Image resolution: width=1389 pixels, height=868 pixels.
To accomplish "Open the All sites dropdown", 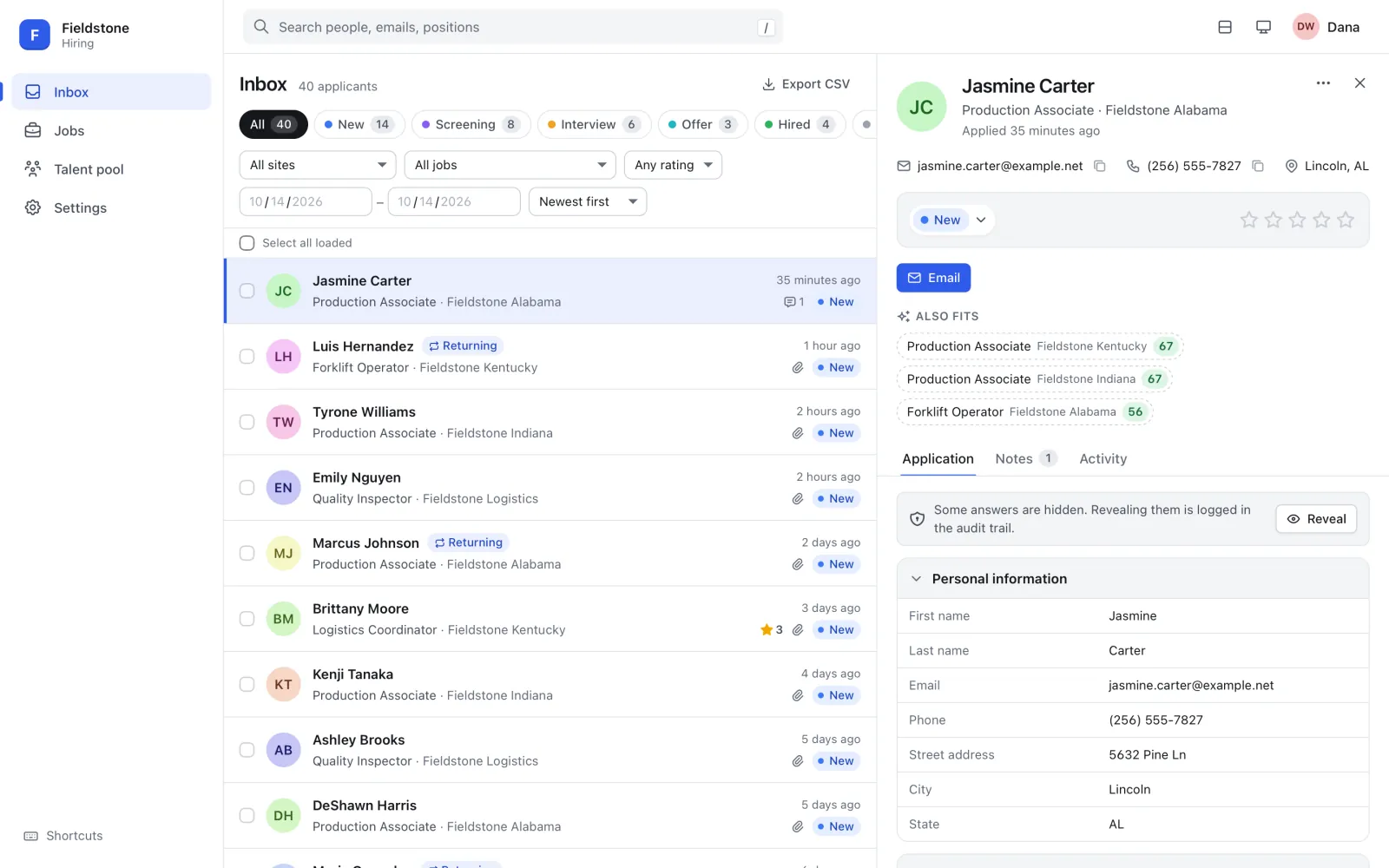I will pos(318,165).
